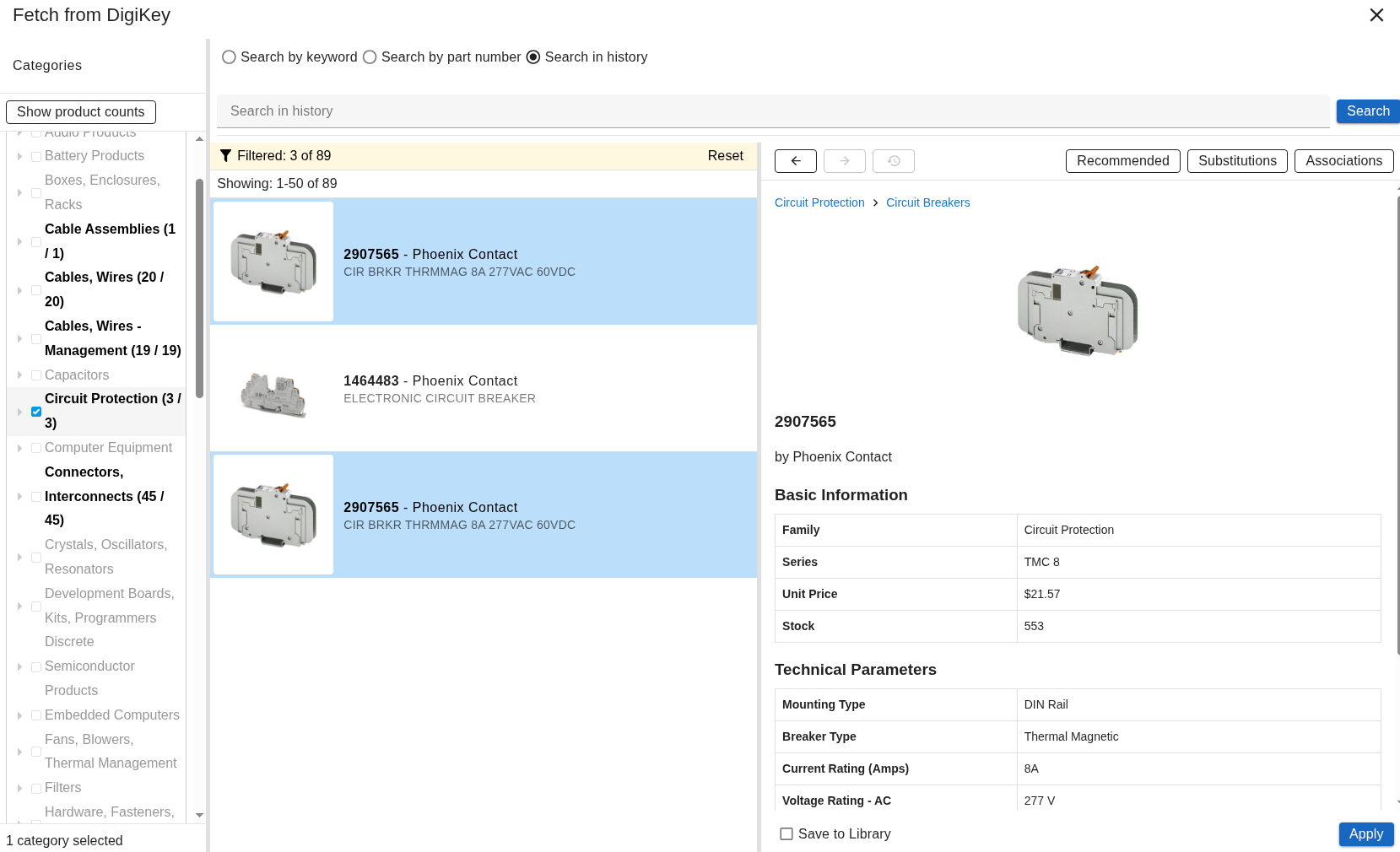Screen dimensions: 1400x852
Task: Expand the Capacitors category
Action: pos(19,375)
